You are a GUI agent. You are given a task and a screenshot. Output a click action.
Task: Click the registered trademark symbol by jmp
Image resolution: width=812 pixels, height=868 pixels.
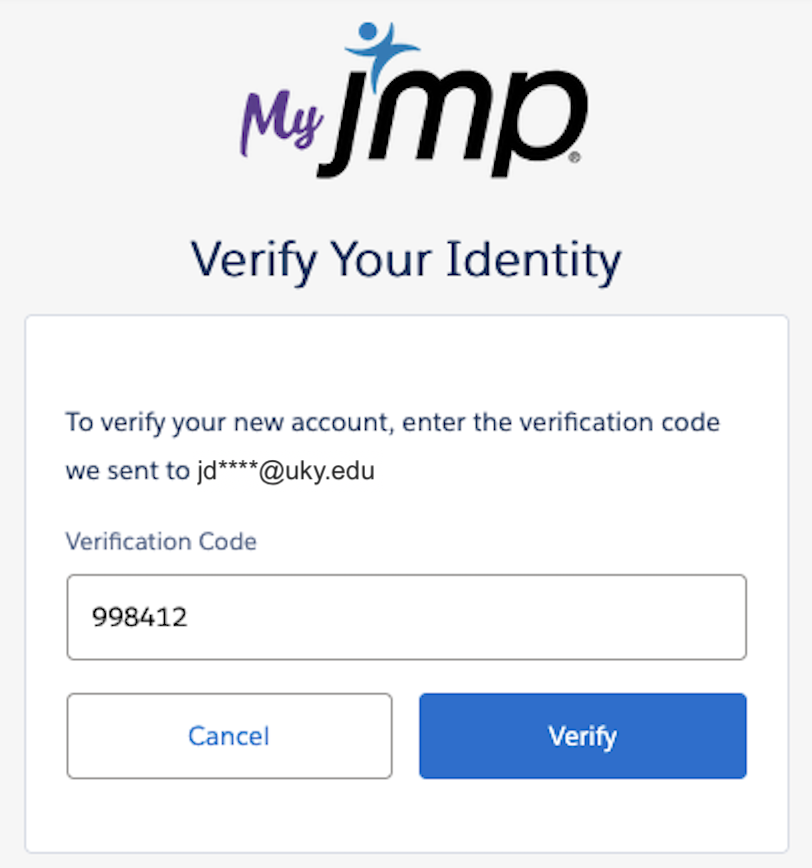(574, 158)
